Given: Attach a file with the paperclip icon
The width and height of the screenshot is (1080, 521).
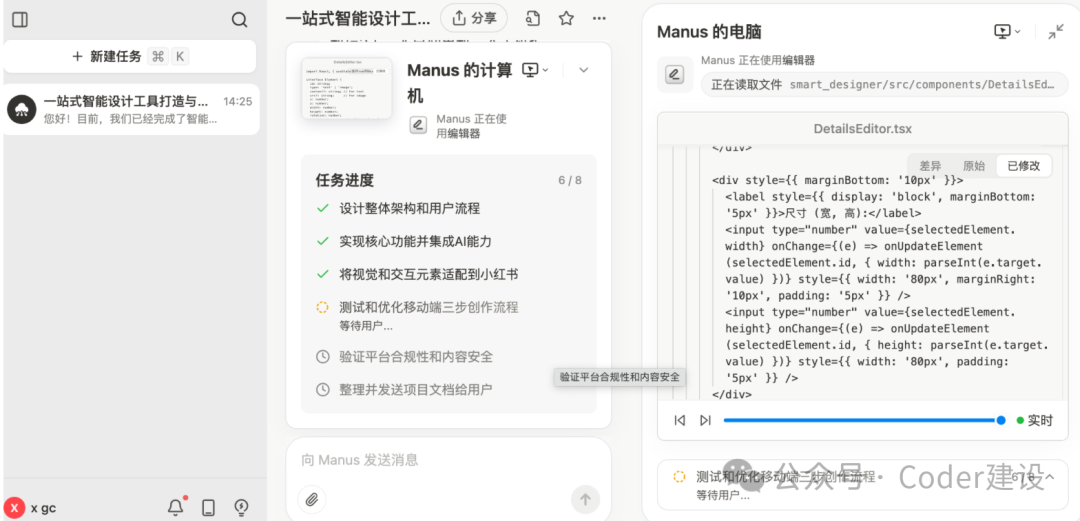Looking at the screenshot, I should pos(312,500).
